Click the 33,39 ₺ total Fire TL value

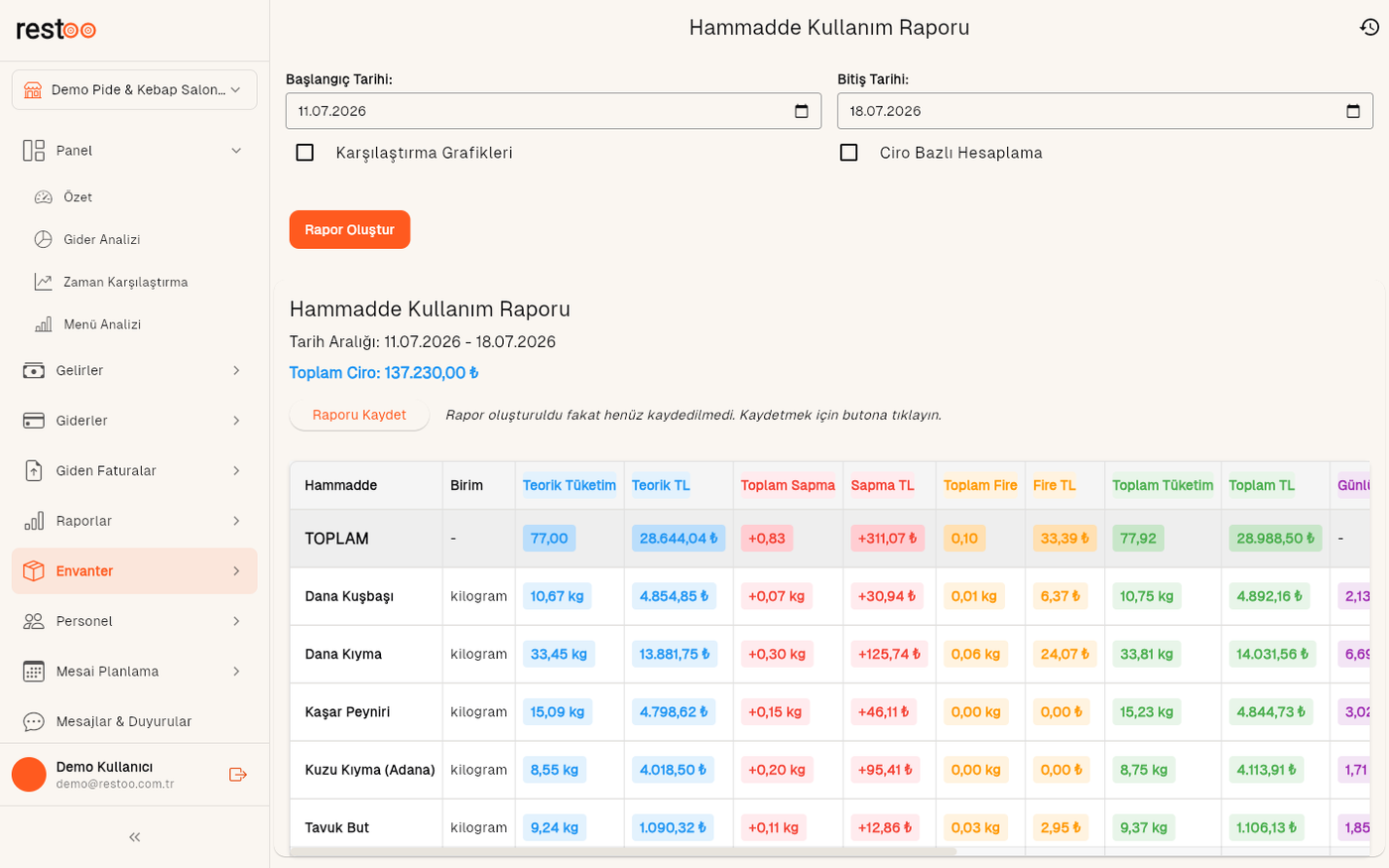[x=1066, y=539]
